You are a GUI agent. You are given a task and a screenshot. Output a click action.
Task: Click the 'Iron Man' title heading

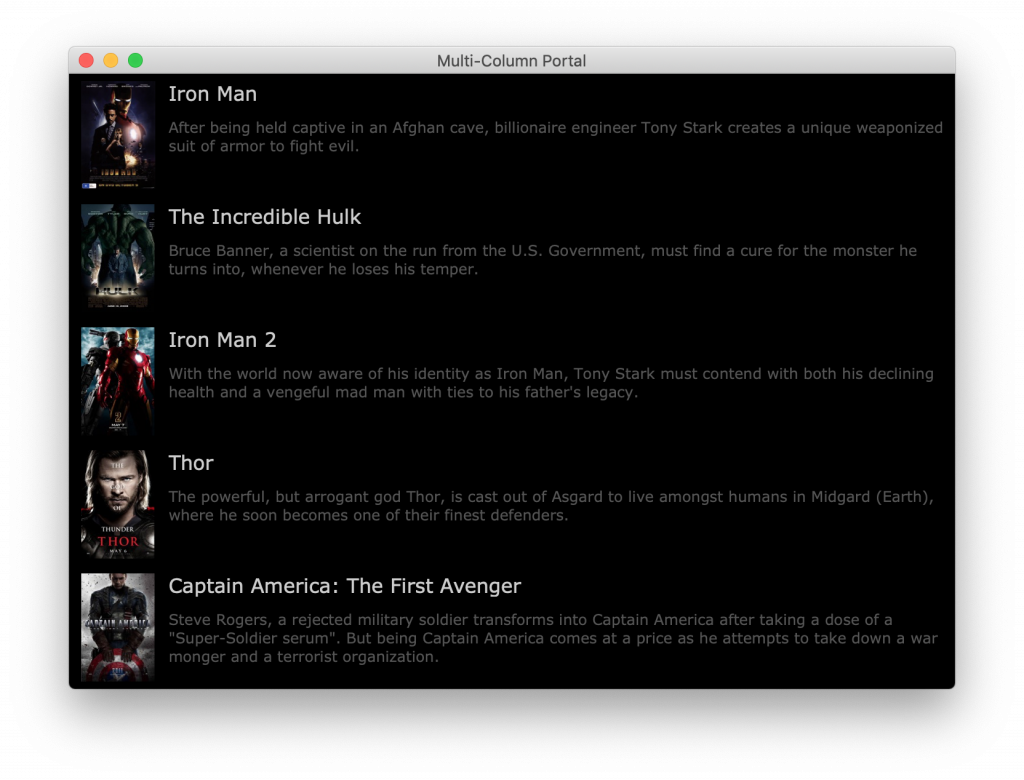pos(212,94)
